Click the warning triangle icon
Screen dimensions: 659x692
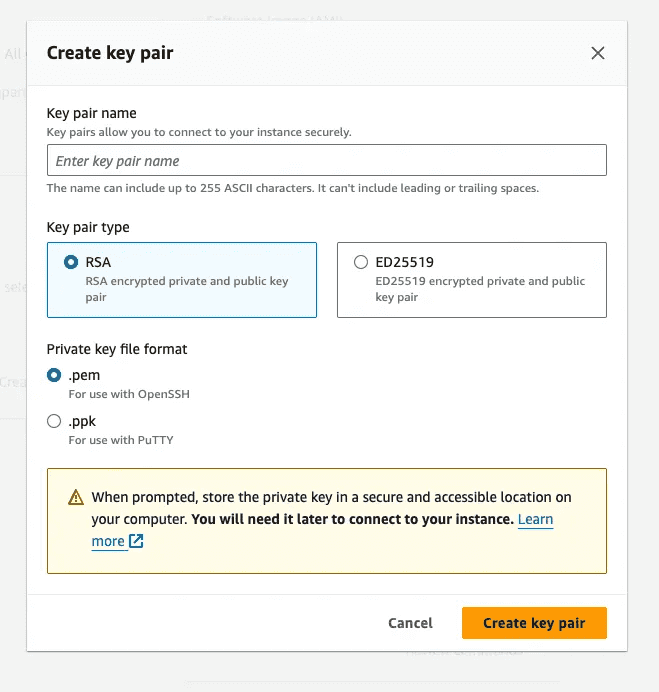(76, 497)
